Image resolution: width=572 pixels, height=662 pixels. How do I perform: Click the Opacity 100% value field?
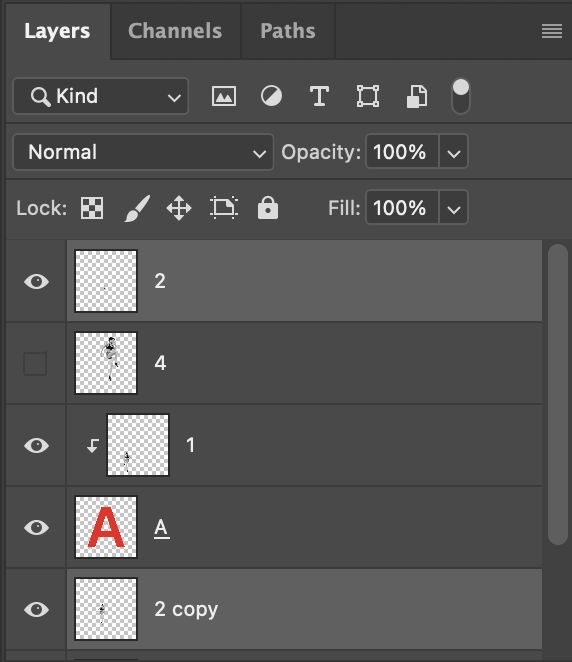tap(402, 152)
